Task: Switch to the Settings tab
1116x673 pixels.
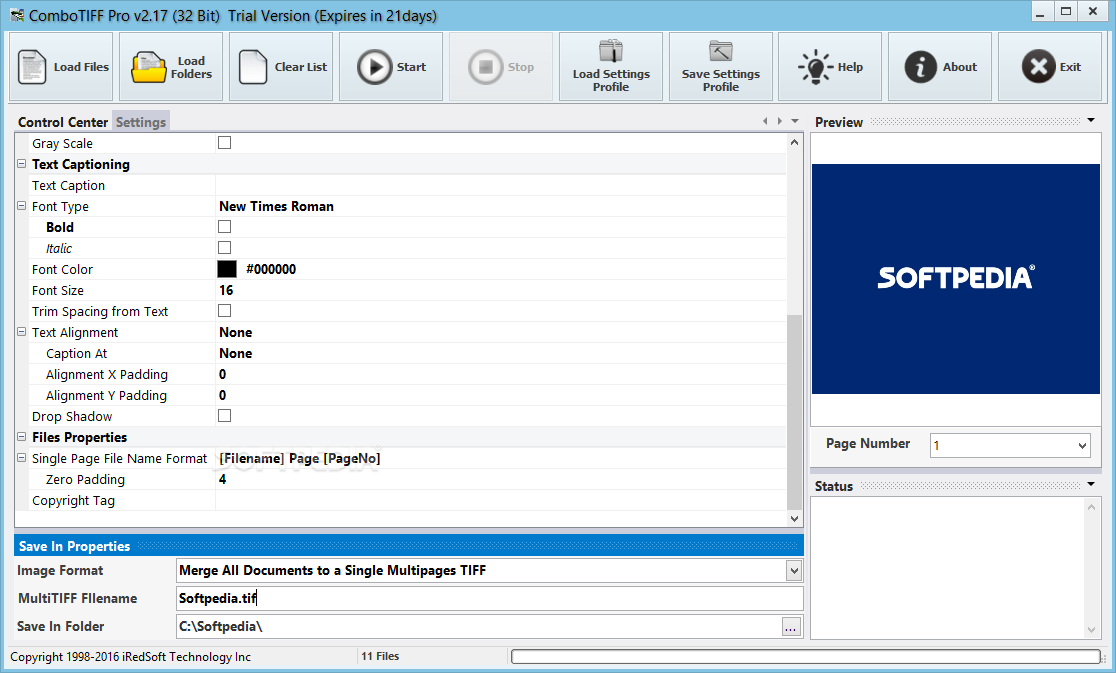Action: 141,122
